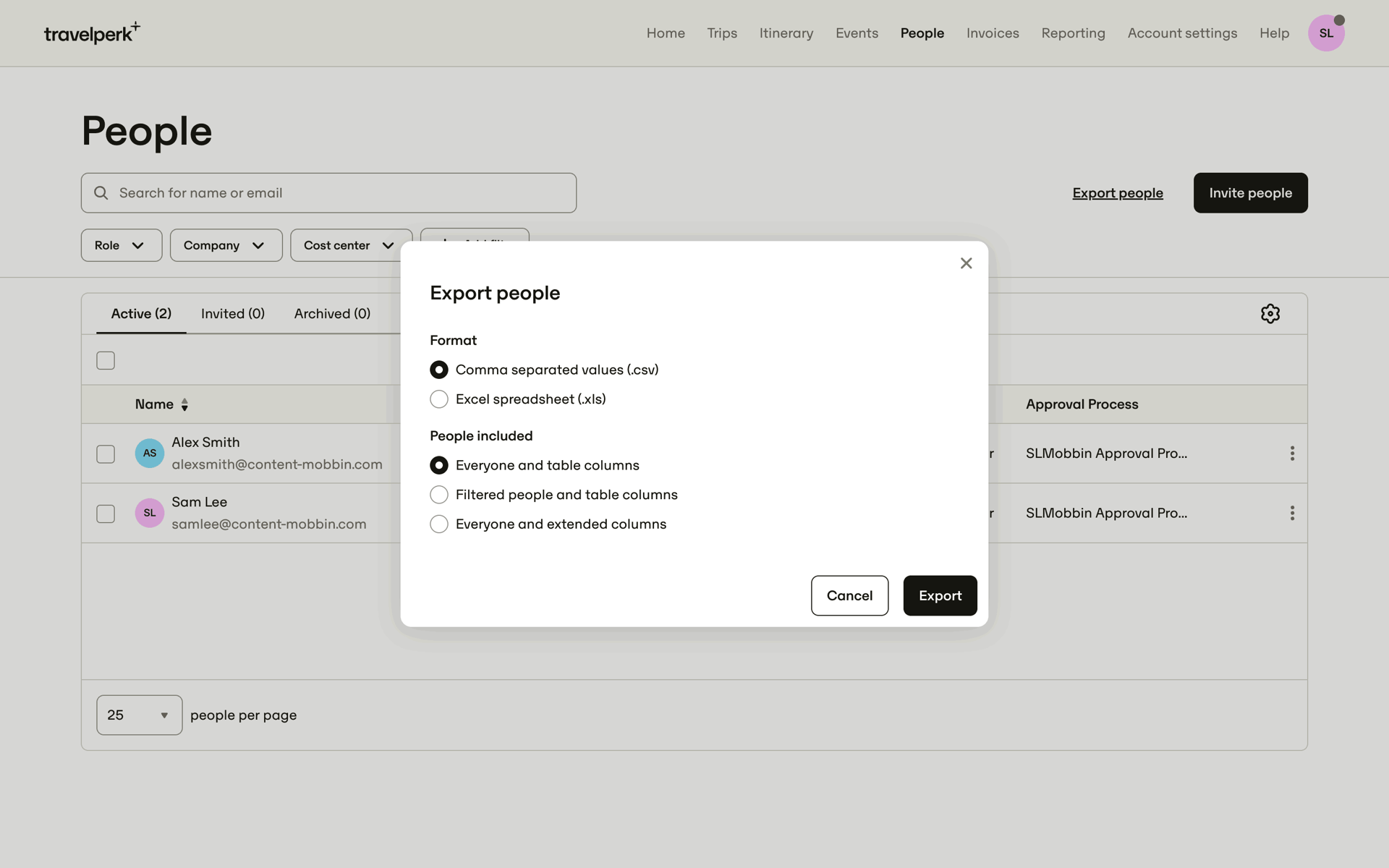
Task: Open Trips in top navigation
Action: 722,33
